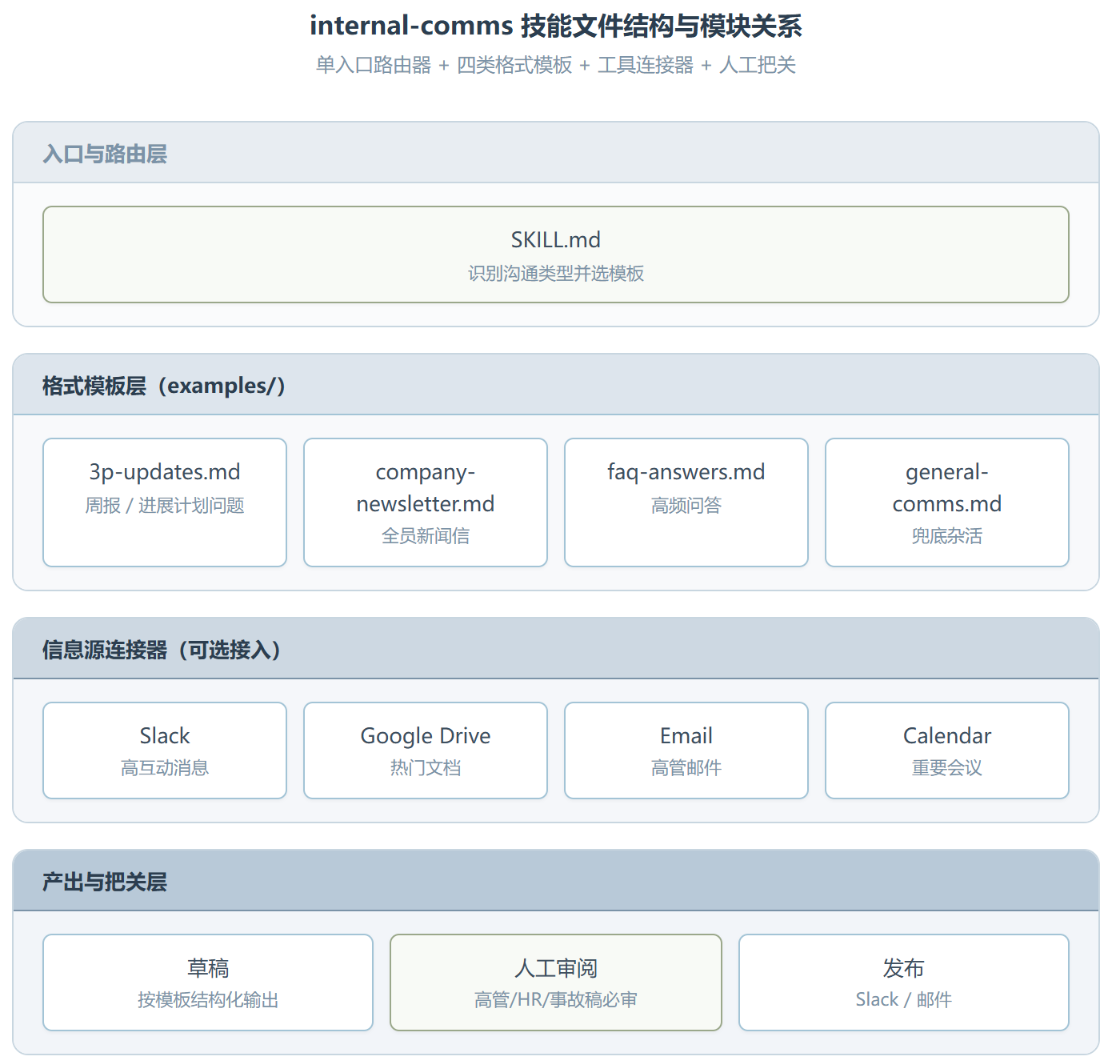Viewport: 1110px width, 1064px height.
Task: Click the text 重要会议
Action: click(947, 767)
